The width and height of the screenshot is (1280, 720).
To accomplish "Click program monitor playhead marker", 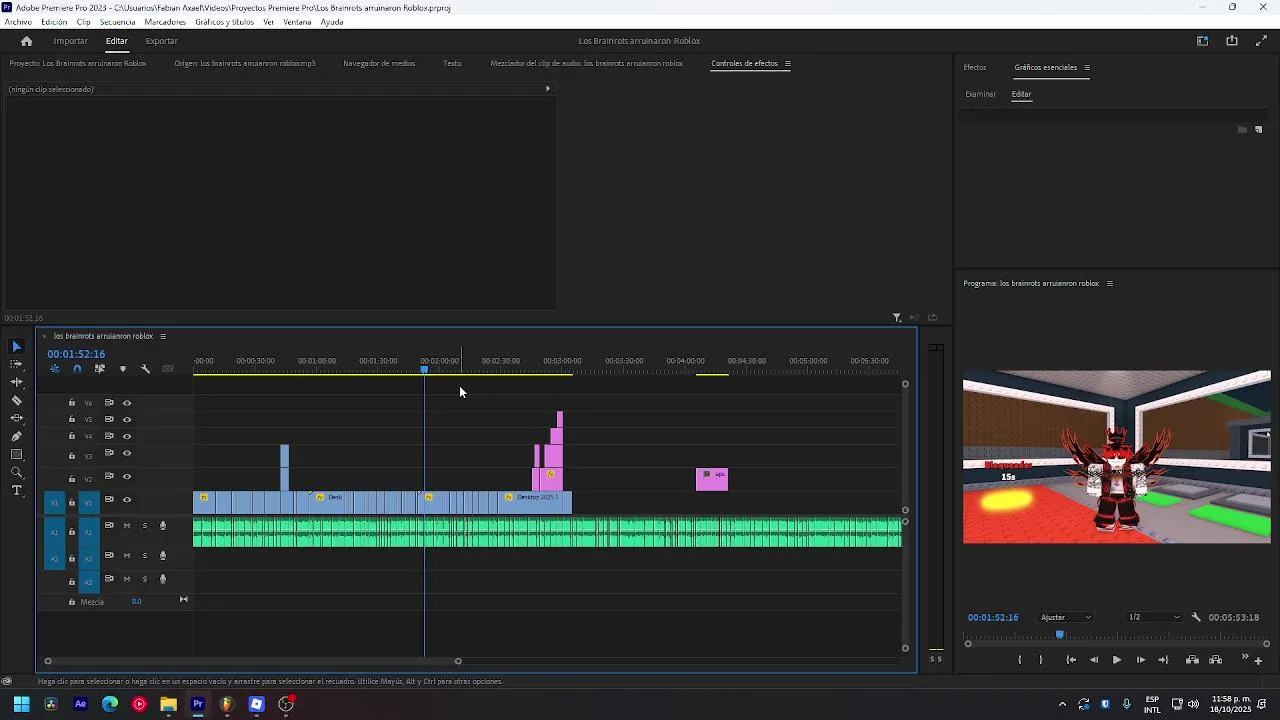I will [1060, 635].
